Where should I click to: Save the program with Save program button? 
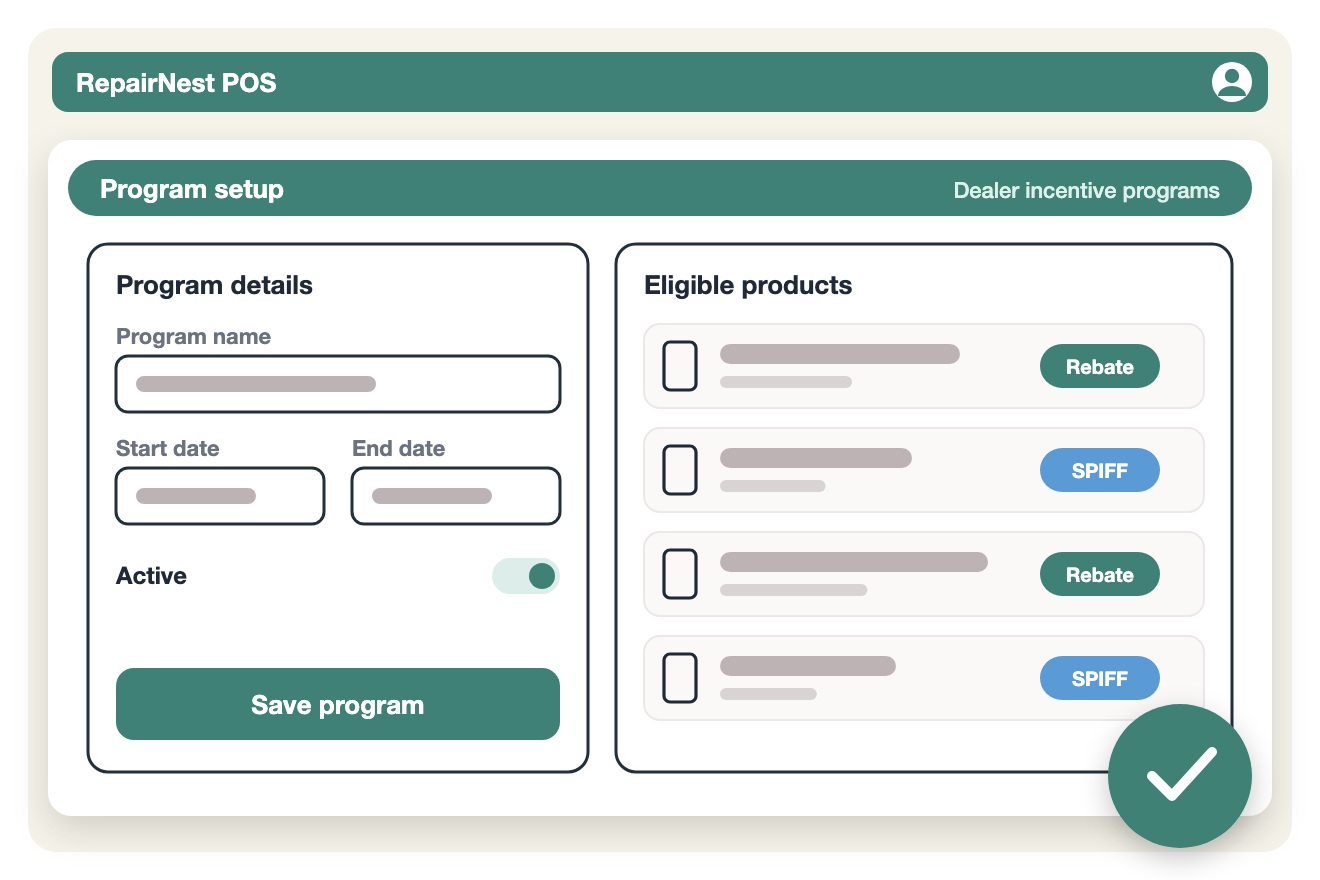338,704
